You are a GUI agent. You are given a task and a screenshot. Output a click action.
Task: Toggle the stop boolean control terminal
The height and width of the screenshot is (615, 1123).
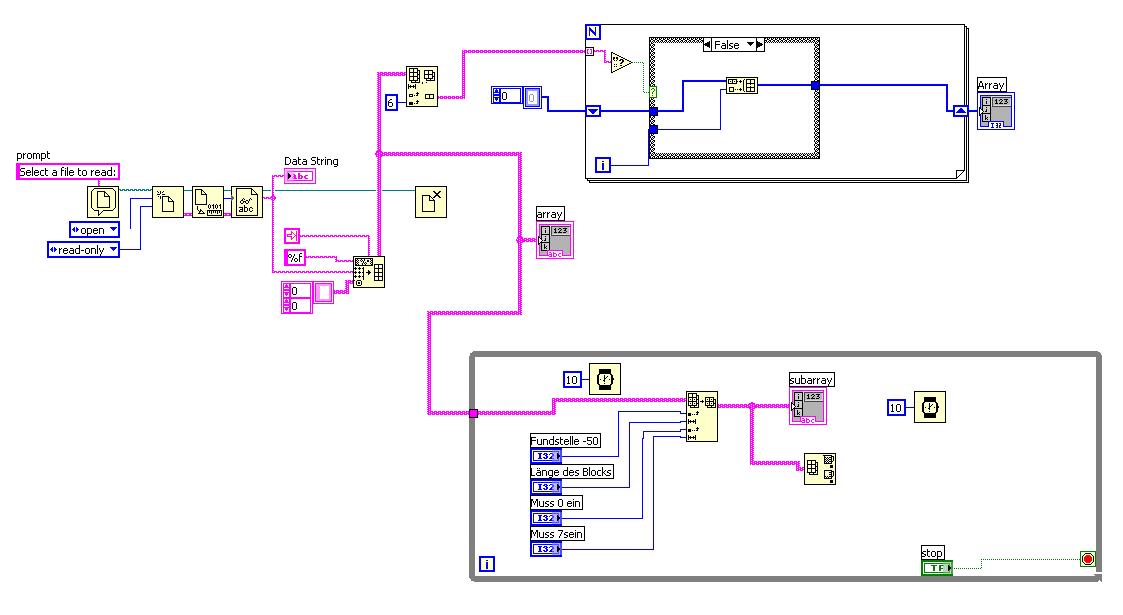click(937, 568)
